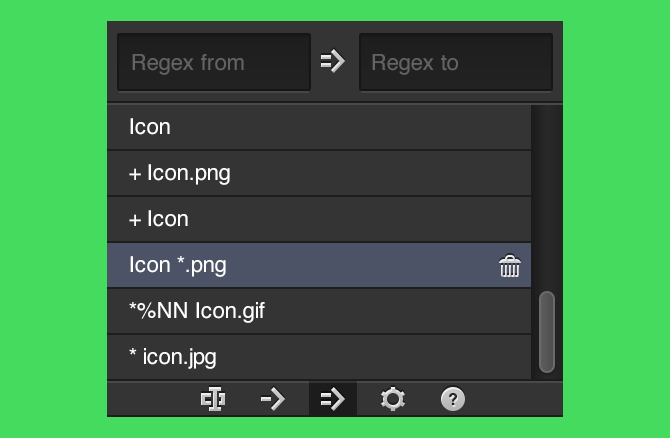Click the preset list scrollbar thumb

tap(546, 332)
